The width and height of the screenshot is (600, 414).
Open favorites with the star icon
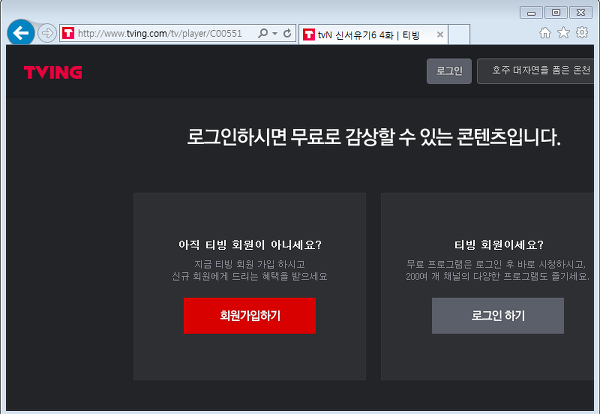563,33
